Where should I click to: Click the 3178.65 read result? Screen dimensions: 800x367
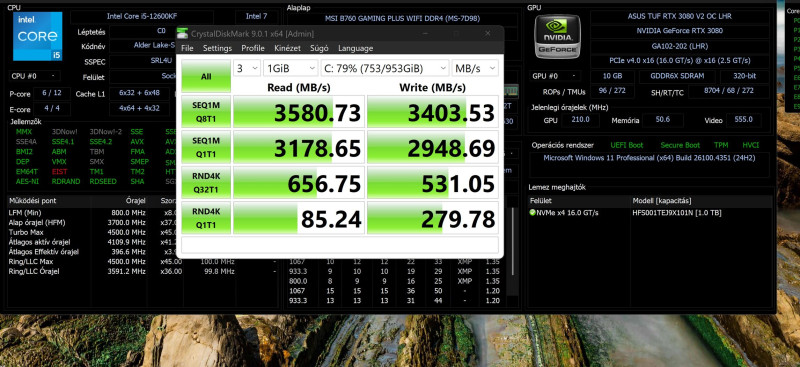tap(299, 147)
